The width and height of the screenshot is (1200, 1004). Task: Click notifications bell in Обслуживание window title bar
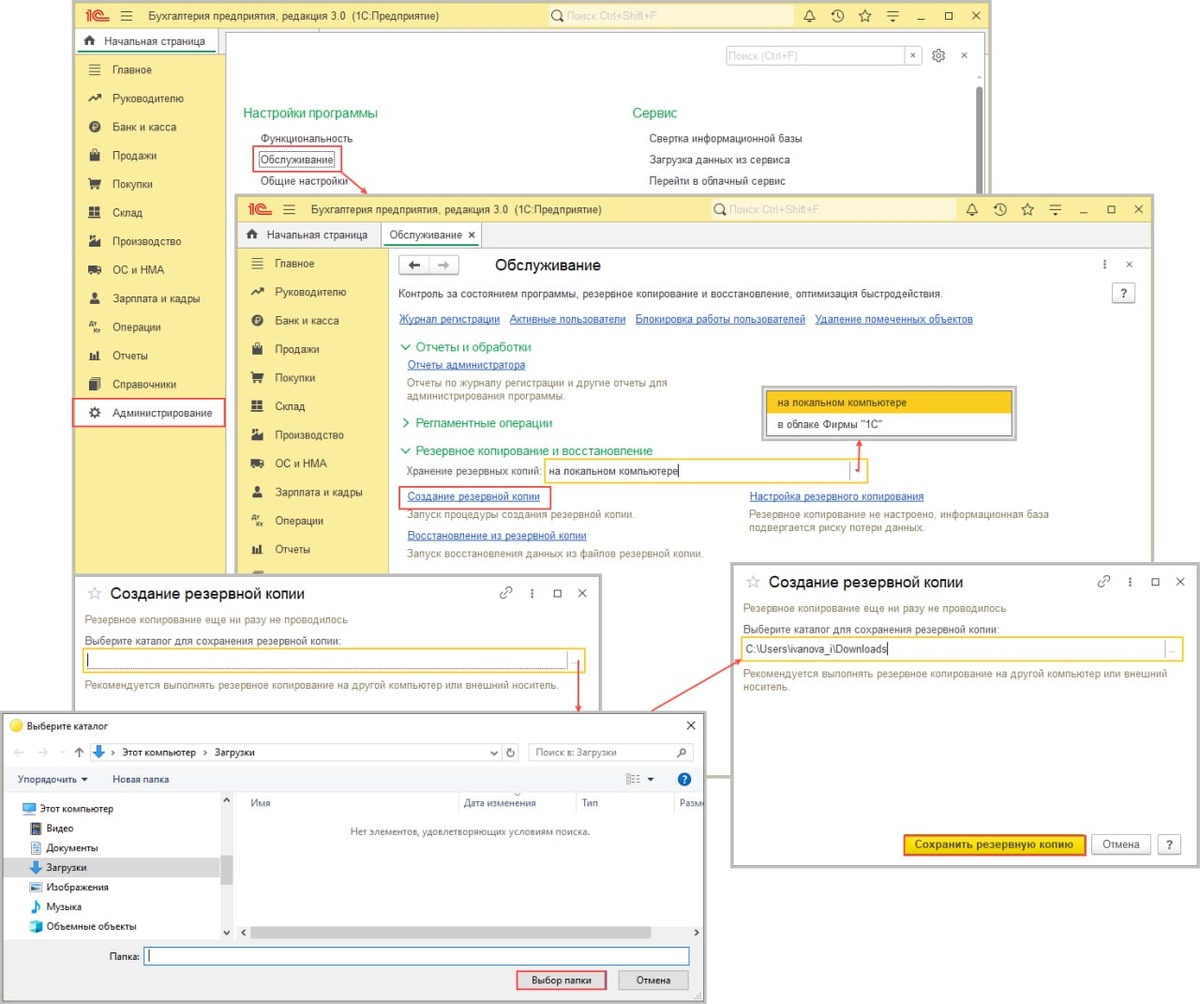tap(971, 210)
